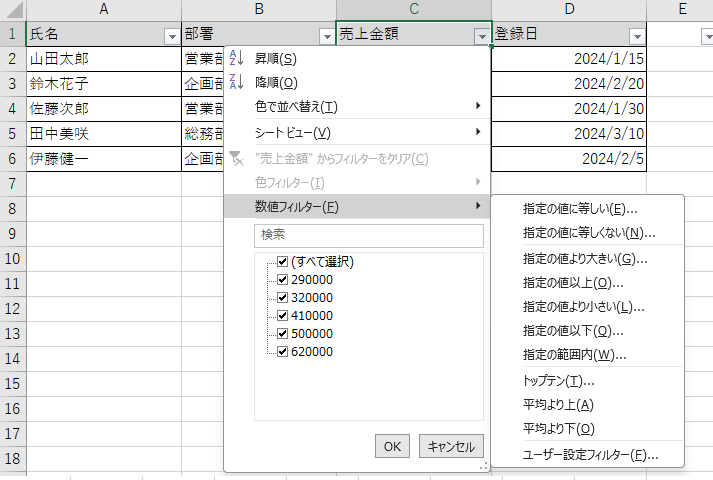Viewport: 713px width, 480px height.
Task: Click the resize grip of the filter menu
Action: coord(485,466)
